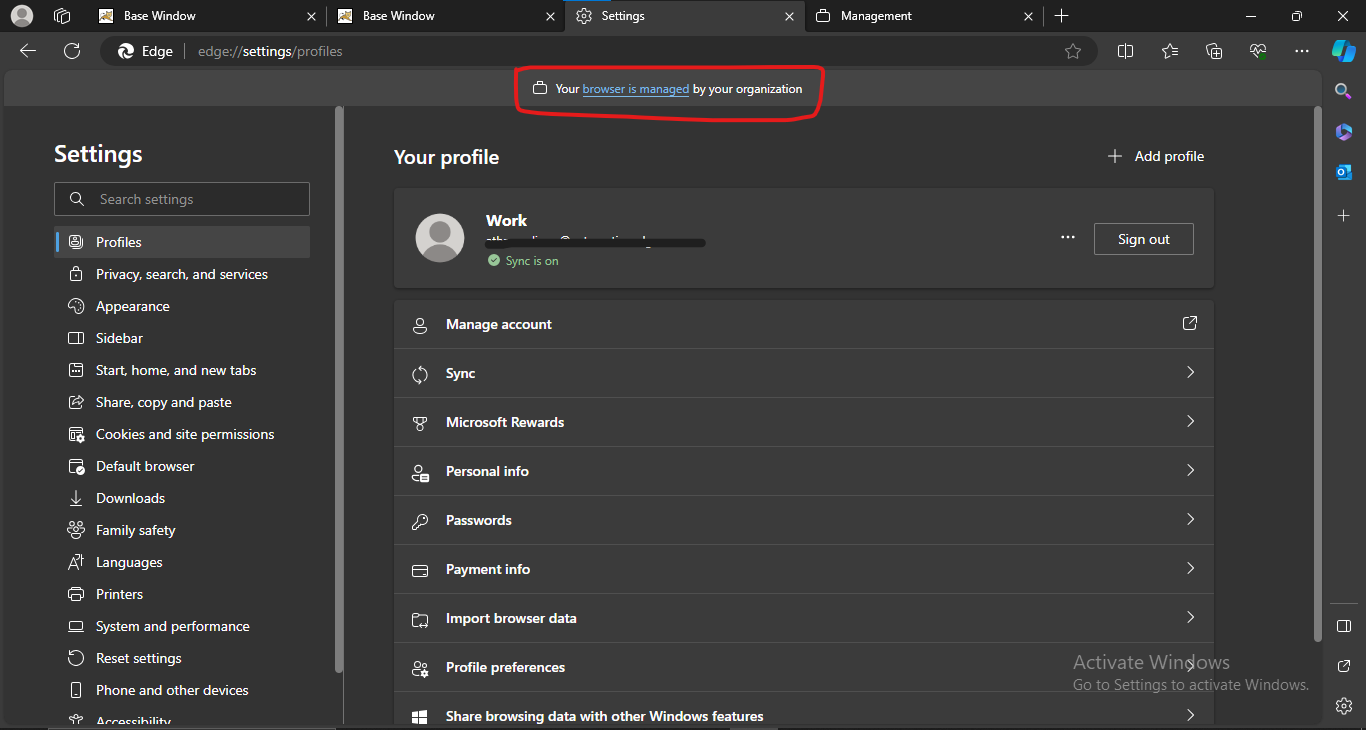Open Cookies and site permissions
The height and width of the screenshot is (730, 1366).
182,434
